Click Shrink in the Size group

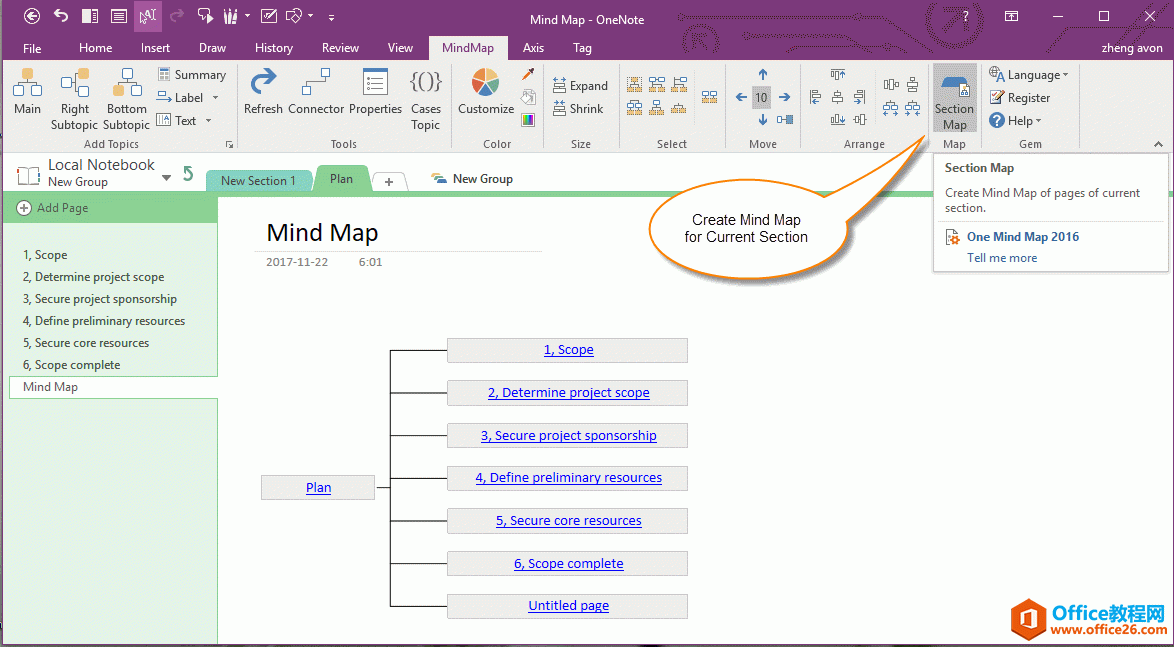click(x=579, y=107)
